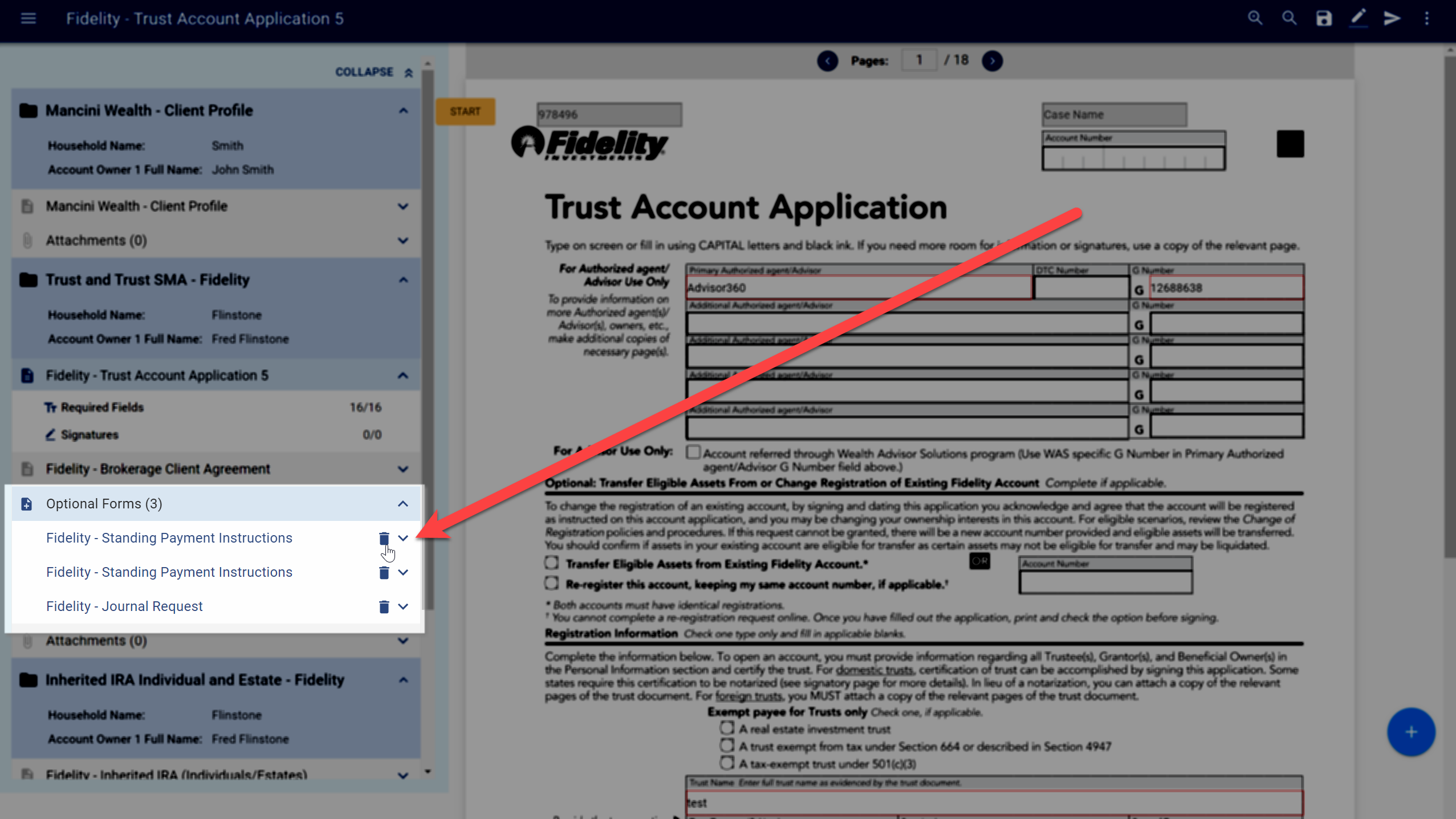Collapse Fidelity - Trust Account Application 5 chevron

403,376
